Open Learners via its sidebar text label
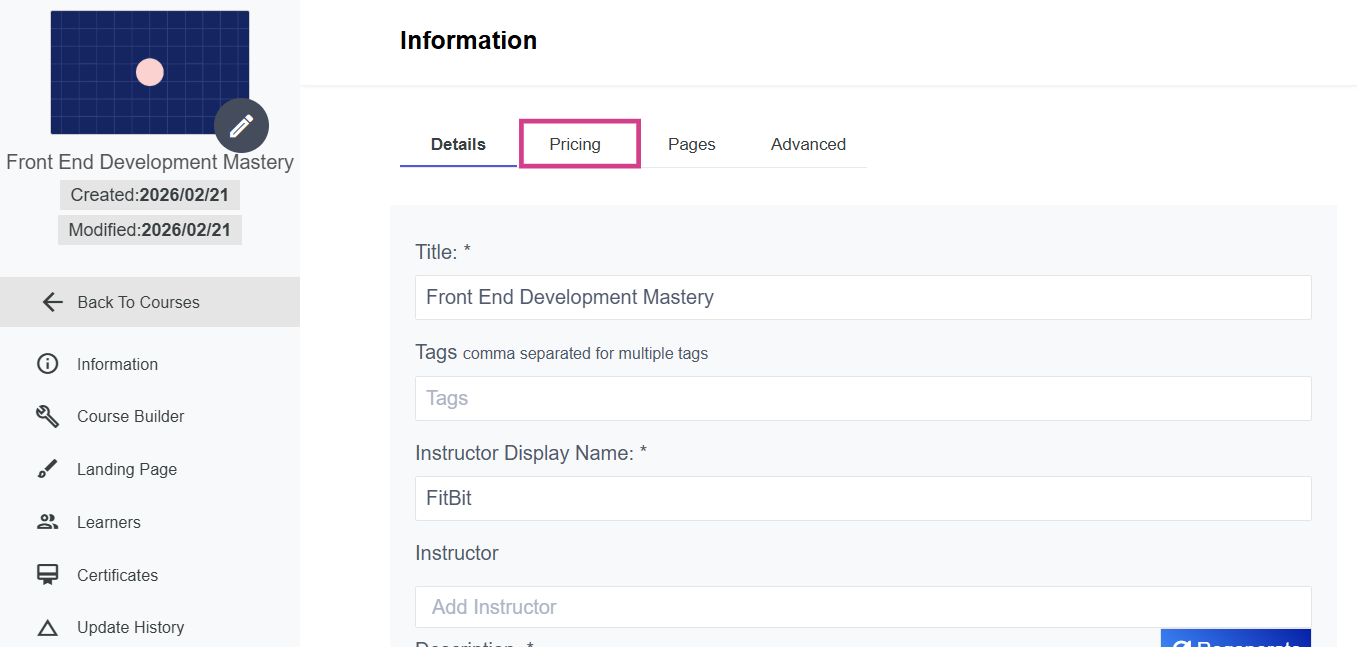 109,522
